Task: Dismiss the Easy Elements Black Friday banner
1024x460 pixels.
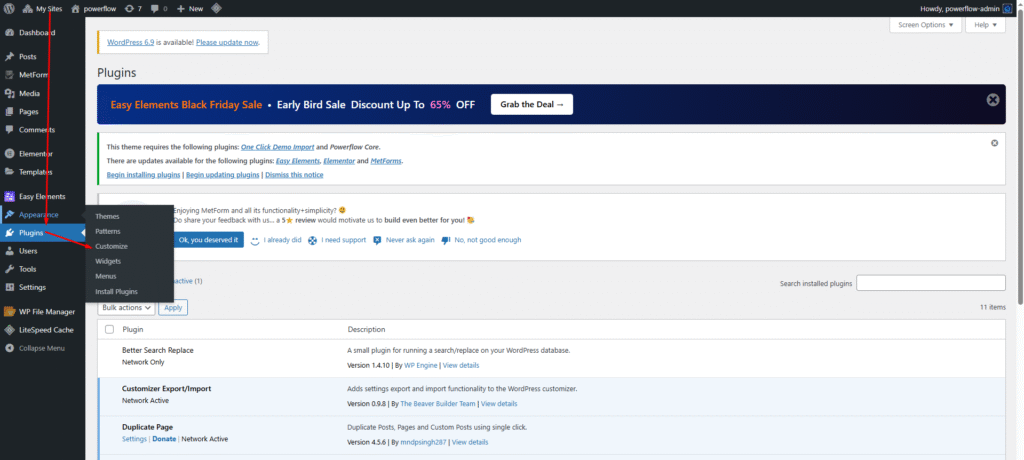Action: 992,100
